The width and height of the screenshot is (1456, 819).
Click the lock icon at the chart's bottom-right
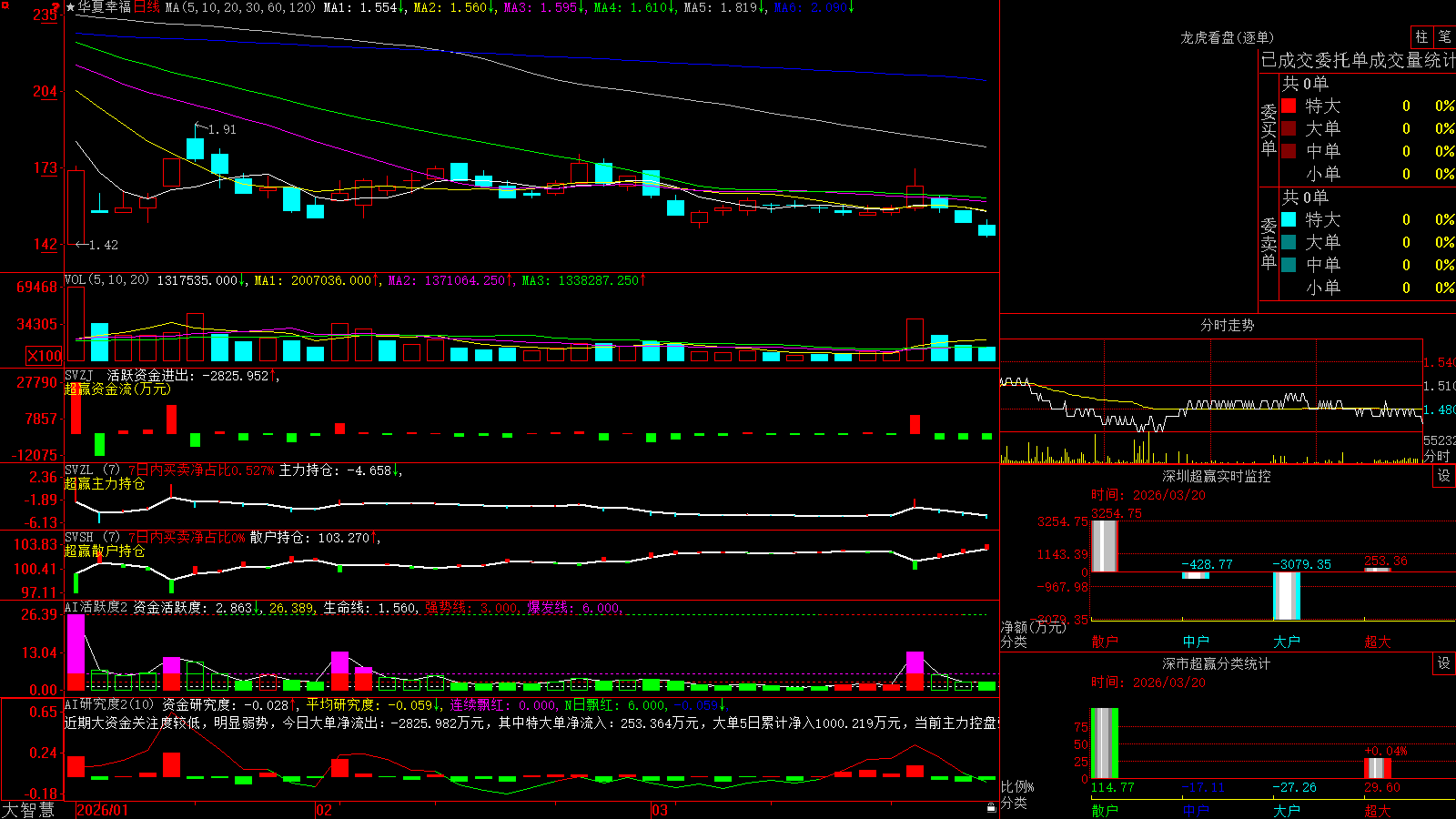[991, 807]
